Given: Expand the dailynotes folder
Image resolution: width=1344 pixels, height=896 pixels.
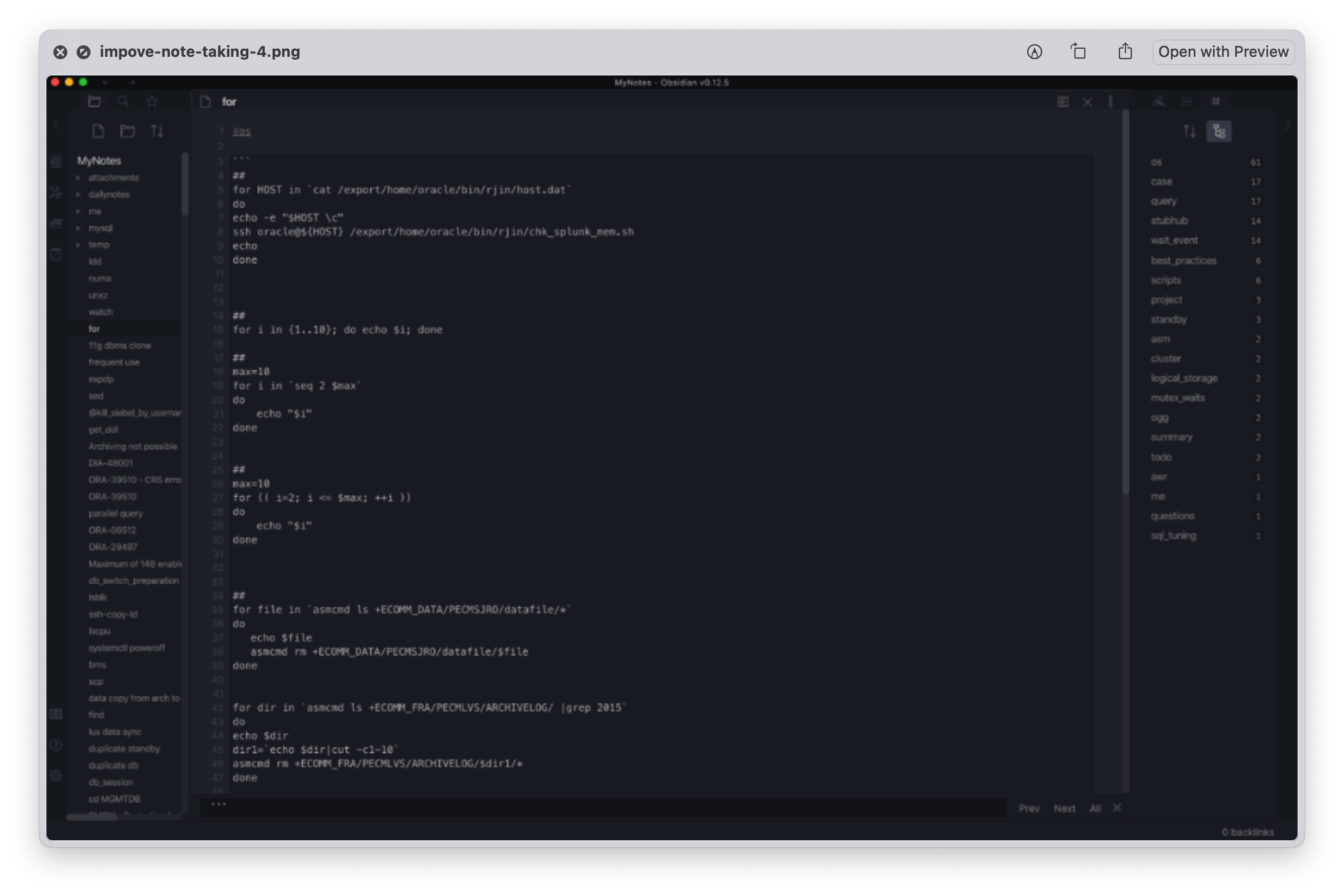Looking at the screenshot, I should coord(78,194).
